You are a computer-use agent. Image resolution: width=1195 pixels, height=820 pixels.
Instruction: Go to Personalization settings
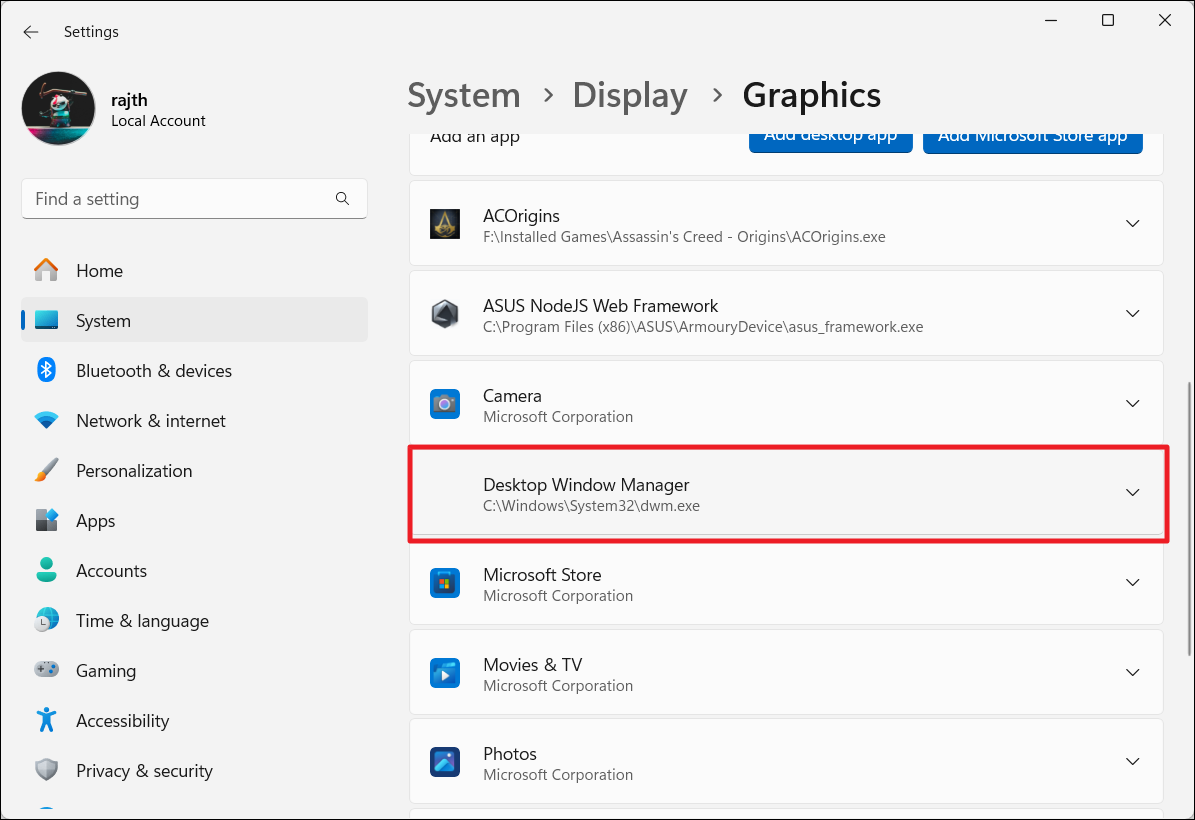coord(134,471)
